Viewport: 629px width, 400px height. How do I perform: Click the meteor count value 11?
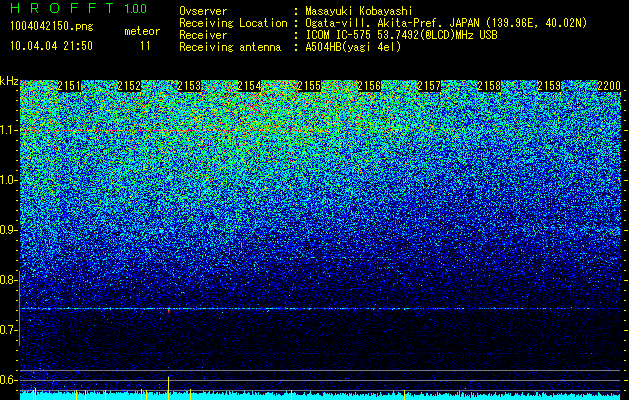click(x=145, y=46)
